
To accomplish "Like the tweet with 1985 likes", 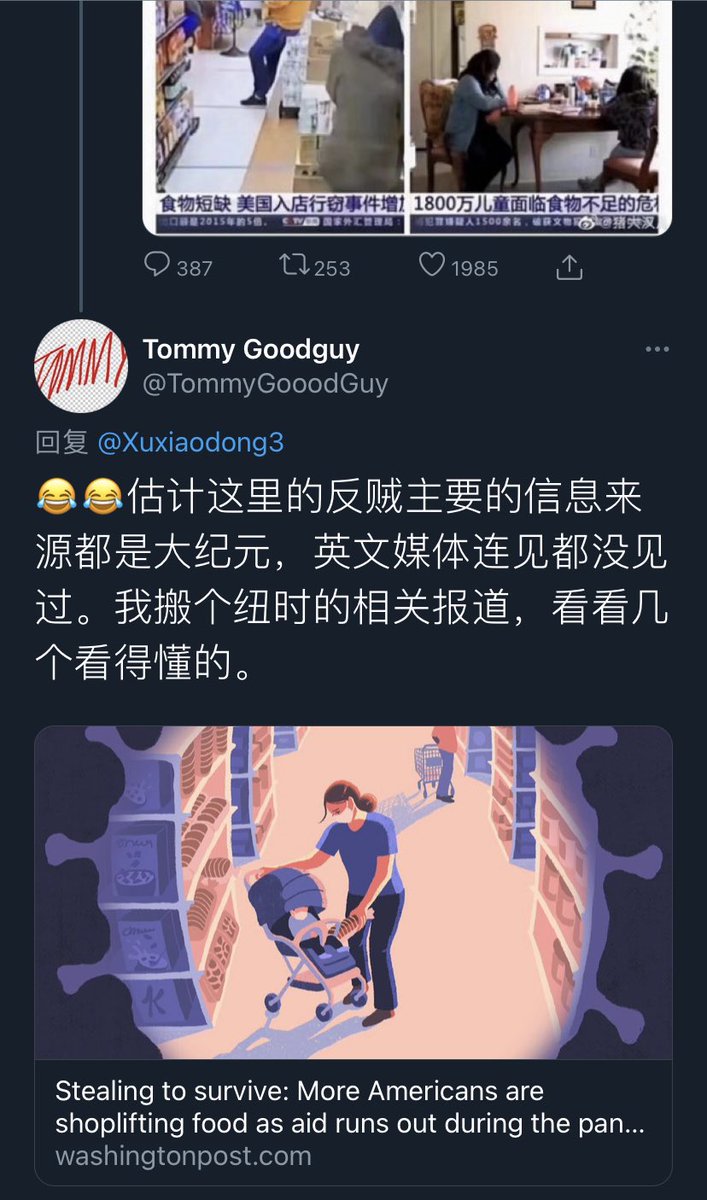I will coord(431,266).
